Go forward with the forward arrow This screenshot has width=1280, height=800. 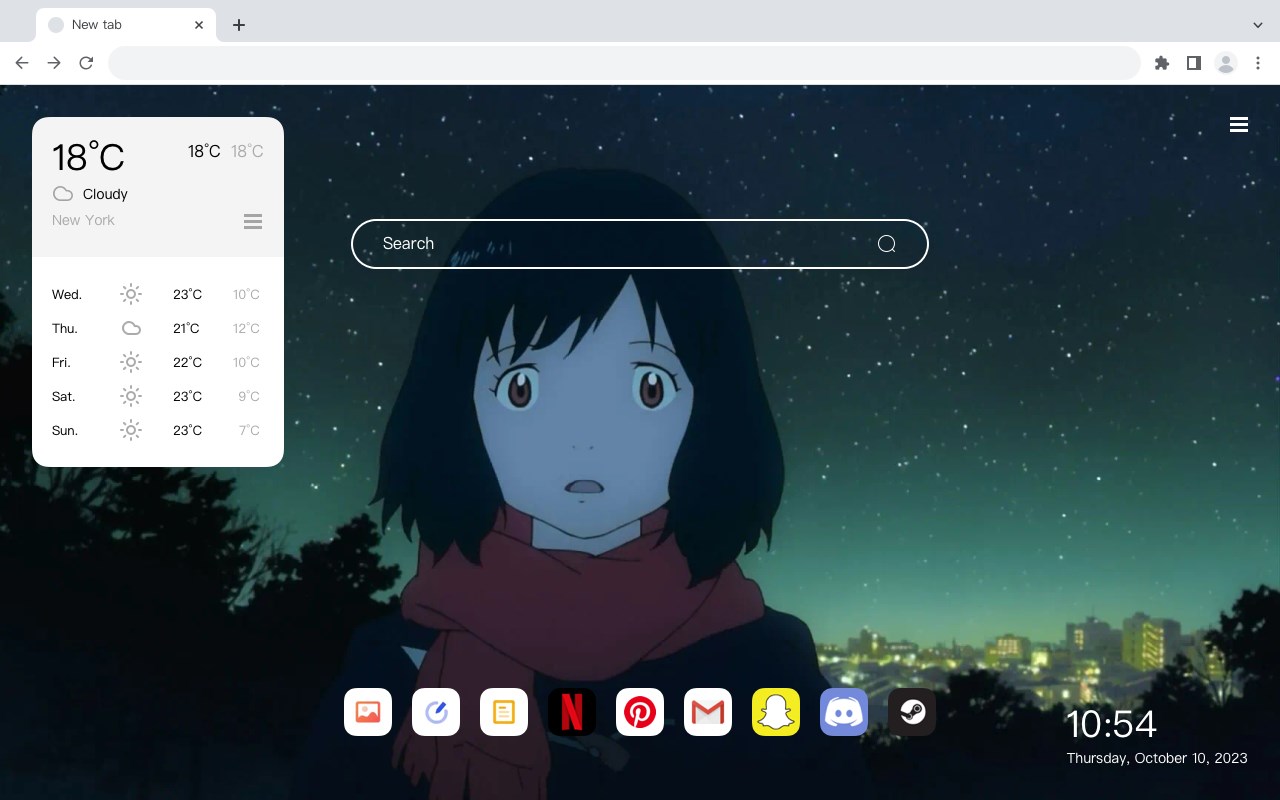click(x=54, y=63)
